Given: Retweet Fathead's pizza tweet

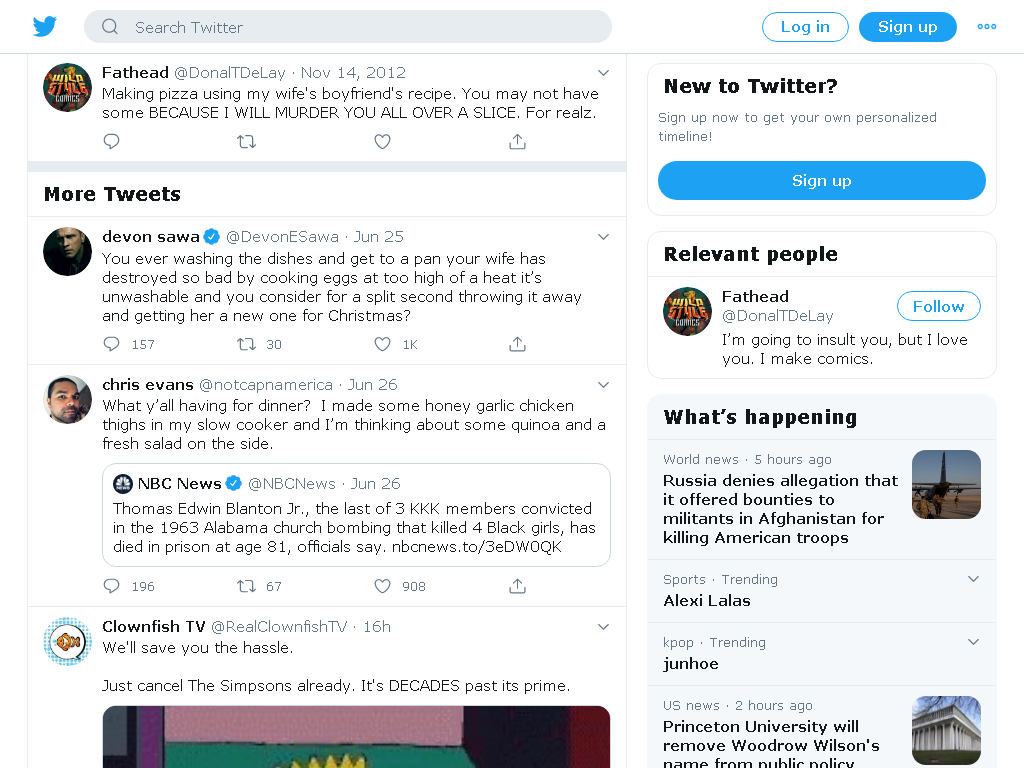Looking at the screenshot, I should [x=246, y=141].
